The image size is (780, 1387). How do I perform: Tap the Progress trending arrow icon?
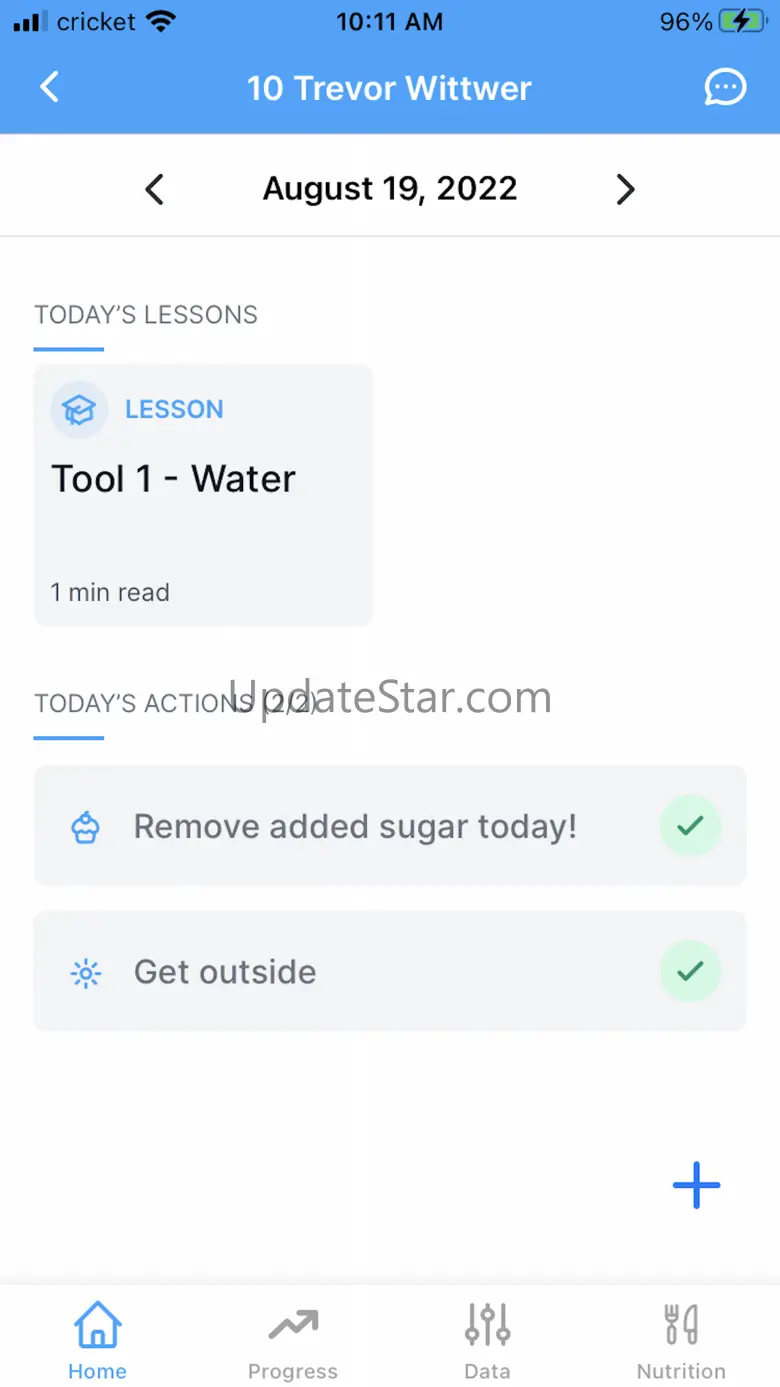tap(292, 1326)
